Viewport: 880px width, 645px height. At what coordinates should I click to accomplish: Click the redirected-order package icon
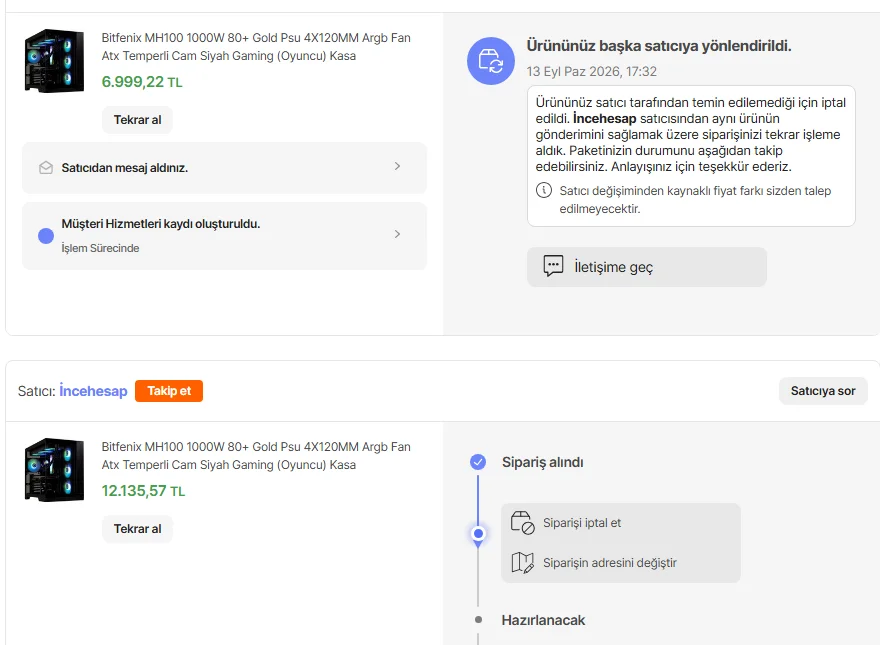pos(491,61)
